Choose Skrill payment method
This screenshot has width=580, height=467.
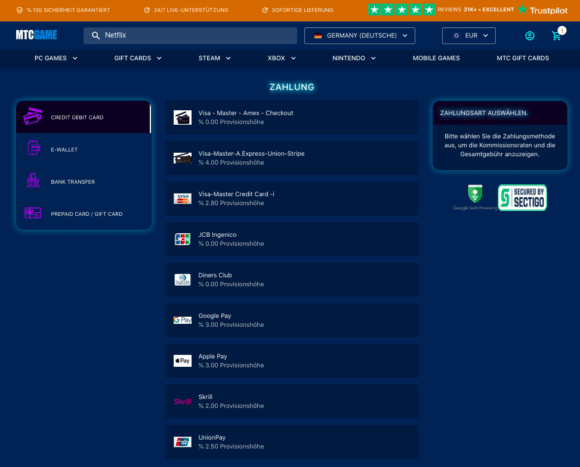(292, 402)
